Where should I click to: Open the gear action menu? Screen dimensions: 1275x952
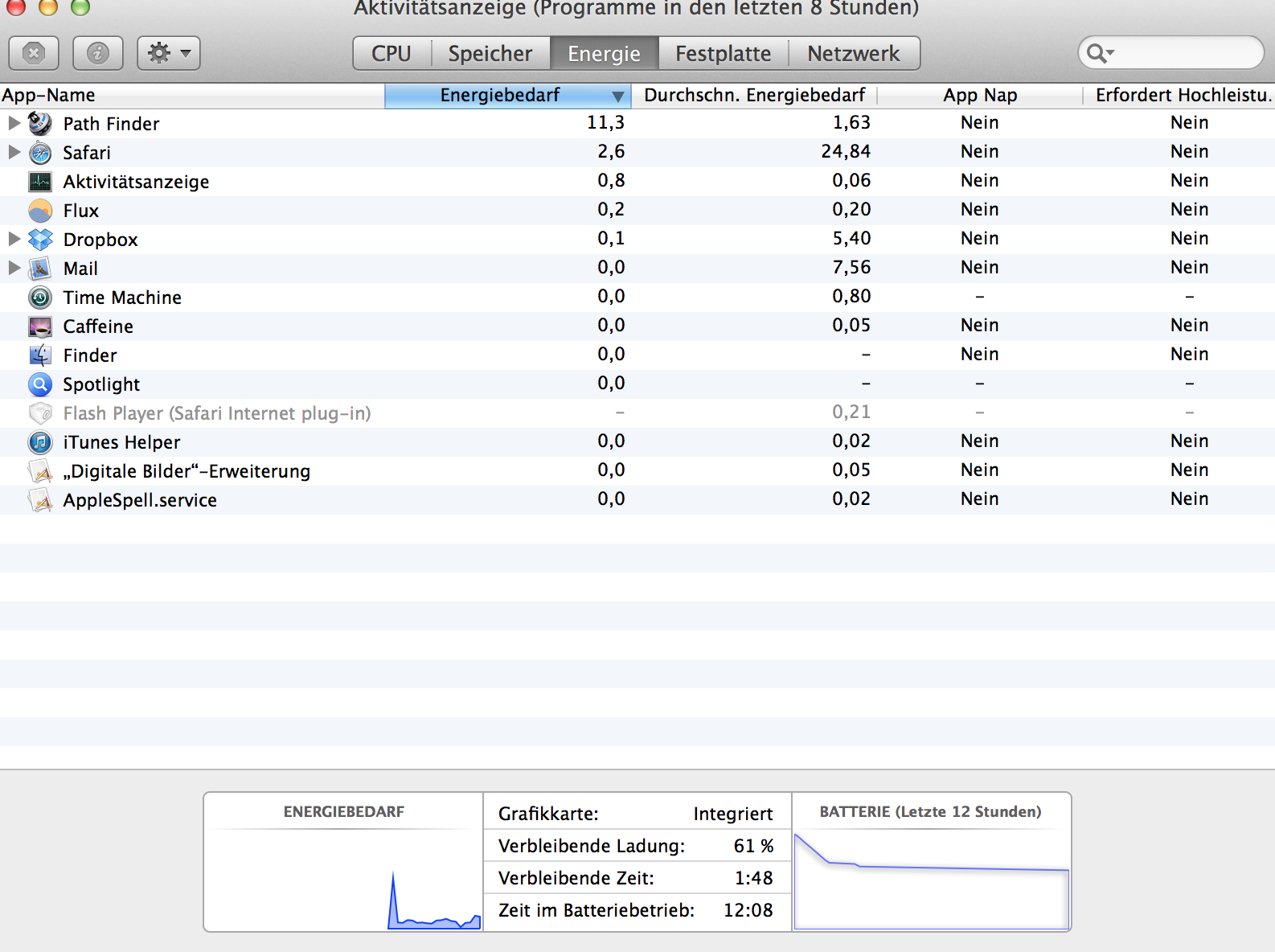tap(169, 54)
